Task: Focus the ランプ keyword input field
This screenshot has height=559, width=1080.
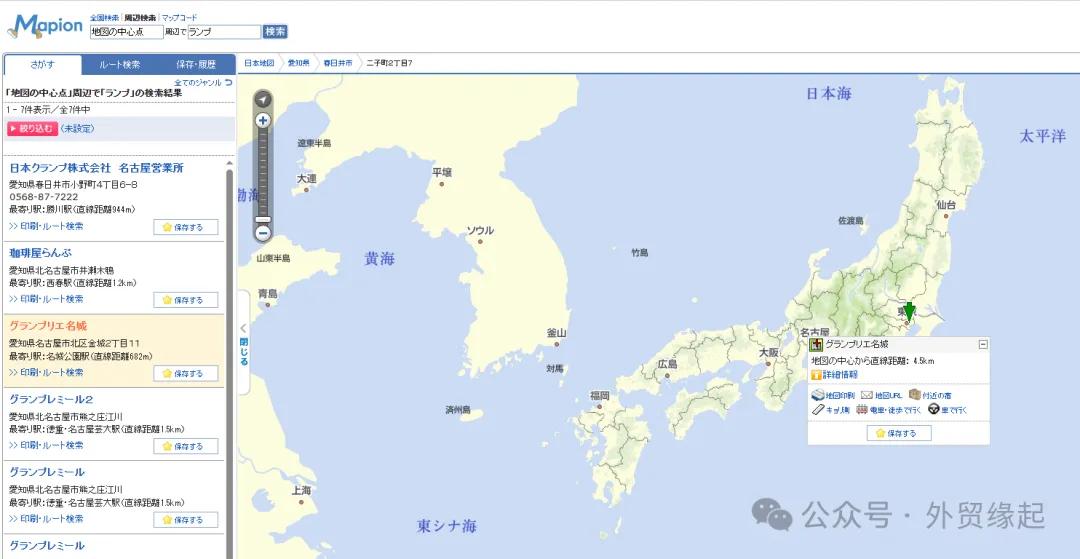Action: [225, 32]
